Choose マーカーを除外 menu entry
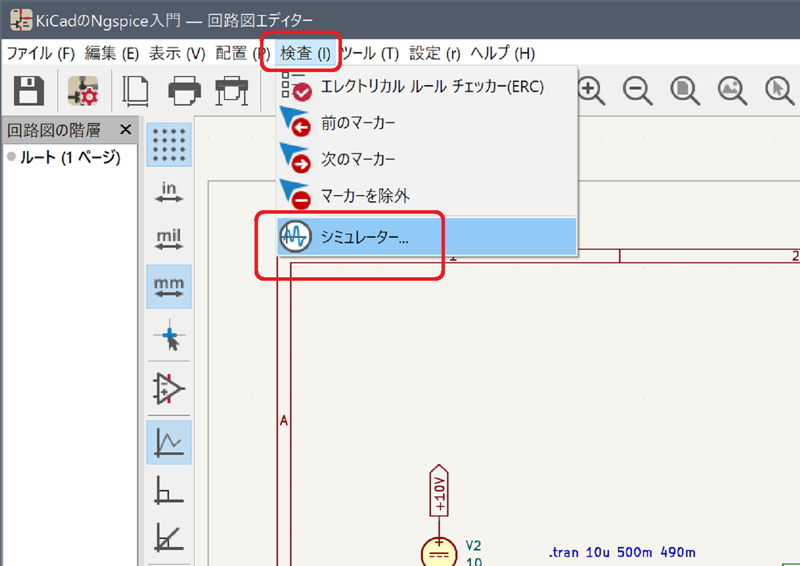The image size is (800, 566). [427, 195]
